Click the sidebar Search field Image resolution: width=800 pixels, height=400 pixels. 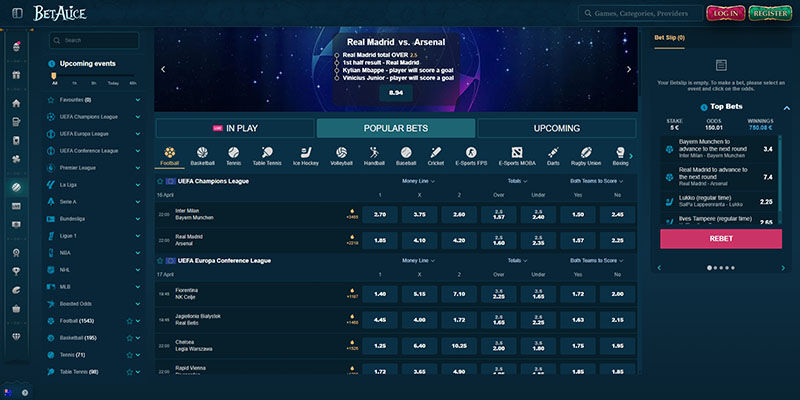94,40
